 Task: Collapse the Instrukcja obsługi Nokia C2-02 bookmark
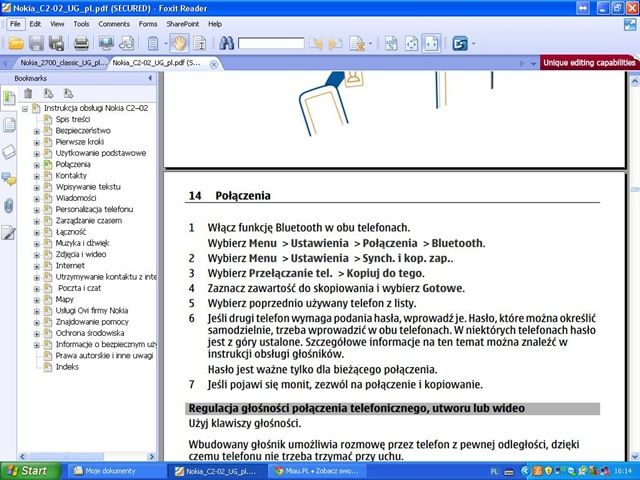[x=25, y=109]
